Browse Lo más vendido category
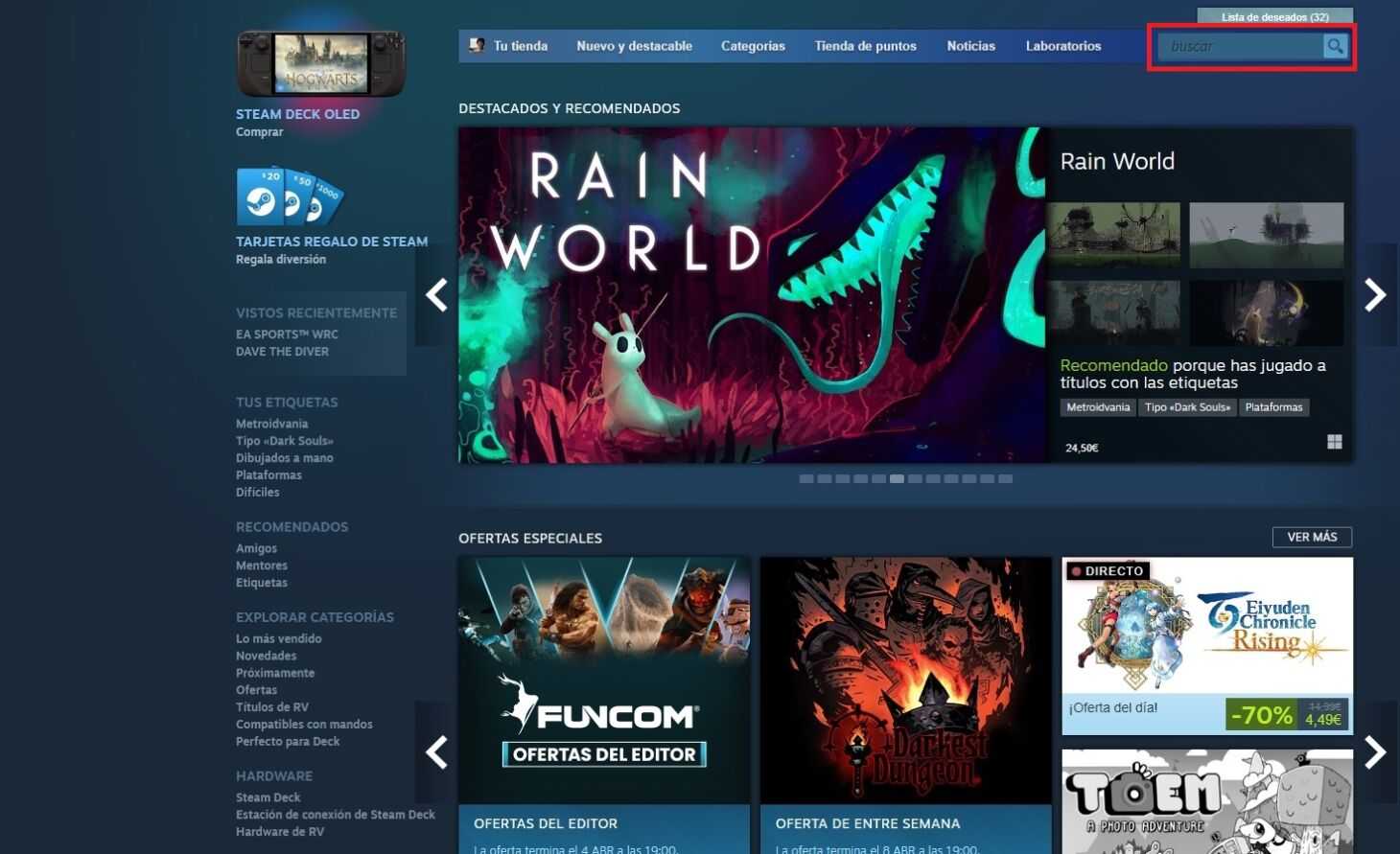 278,638
